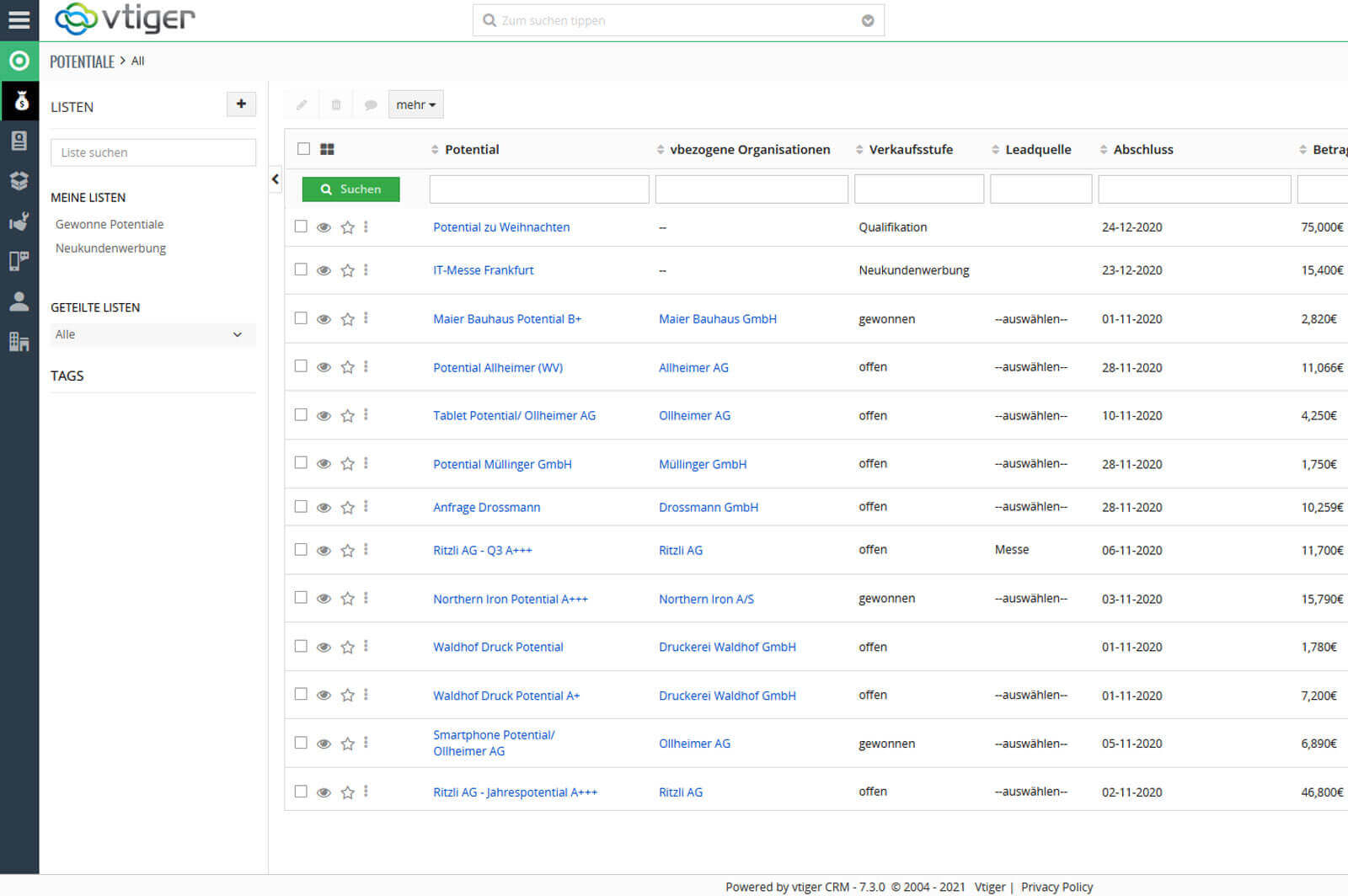This screenshot has width=1348, height=896.
Task: Open the contacts icon in sidebar
Action: [19, 141]
